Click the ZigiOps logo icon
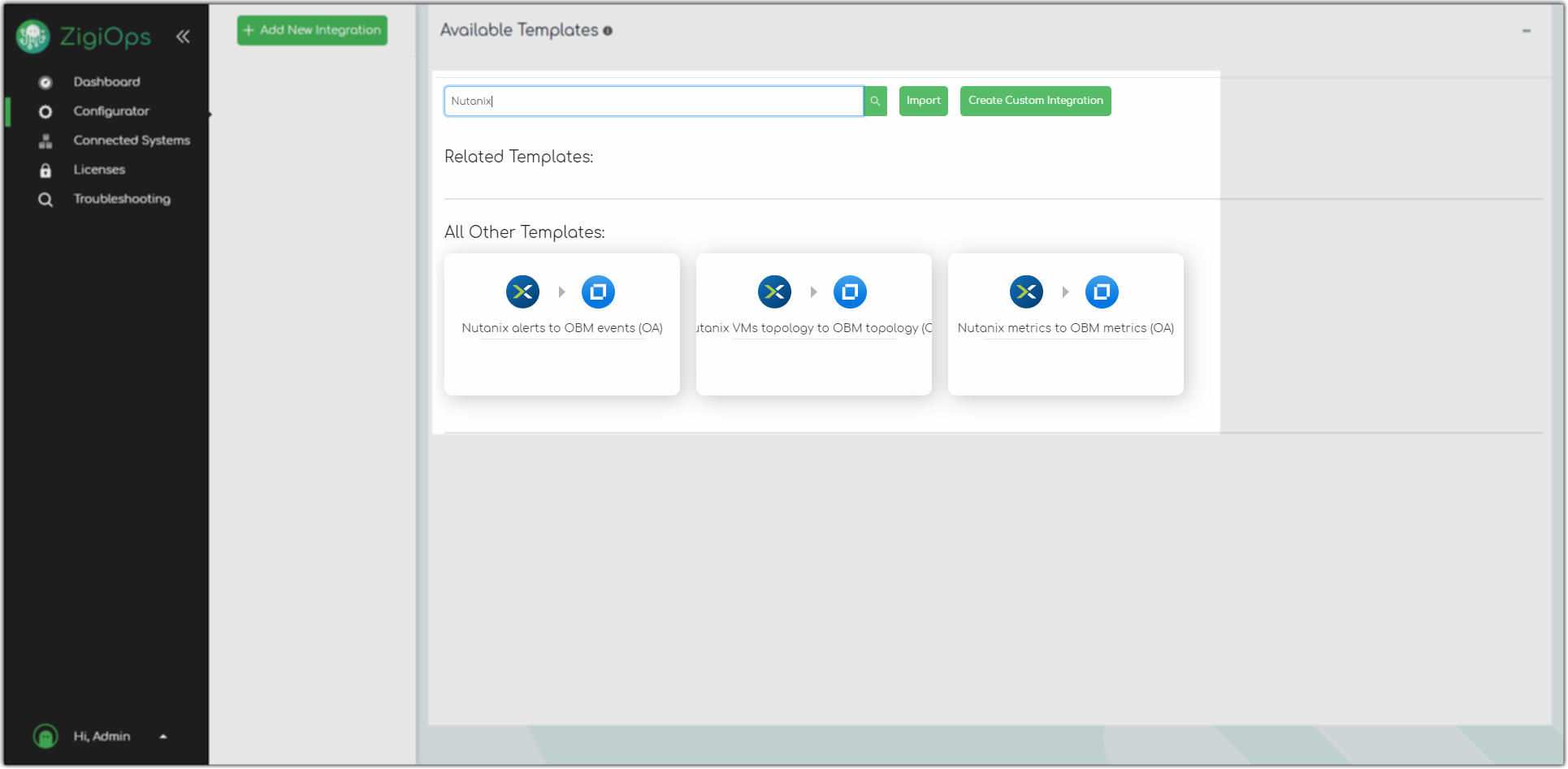 [33, 37]
